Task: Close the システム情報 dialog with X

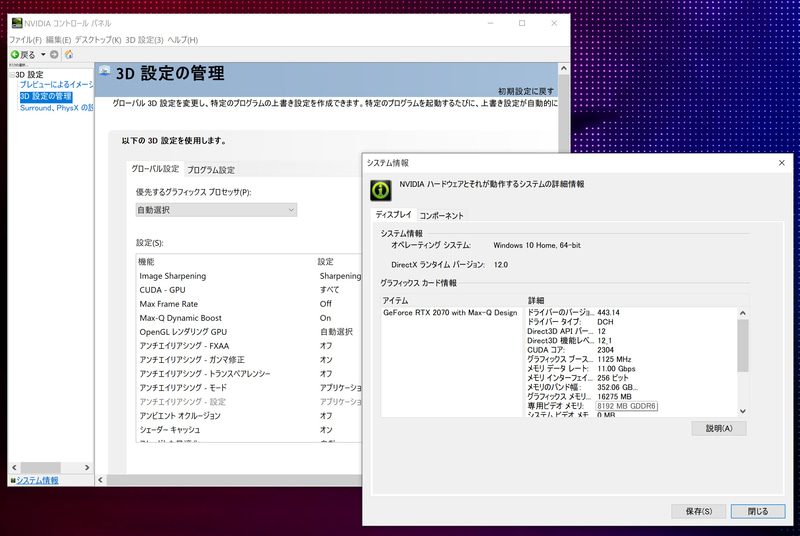Action: tap(782, 163)
